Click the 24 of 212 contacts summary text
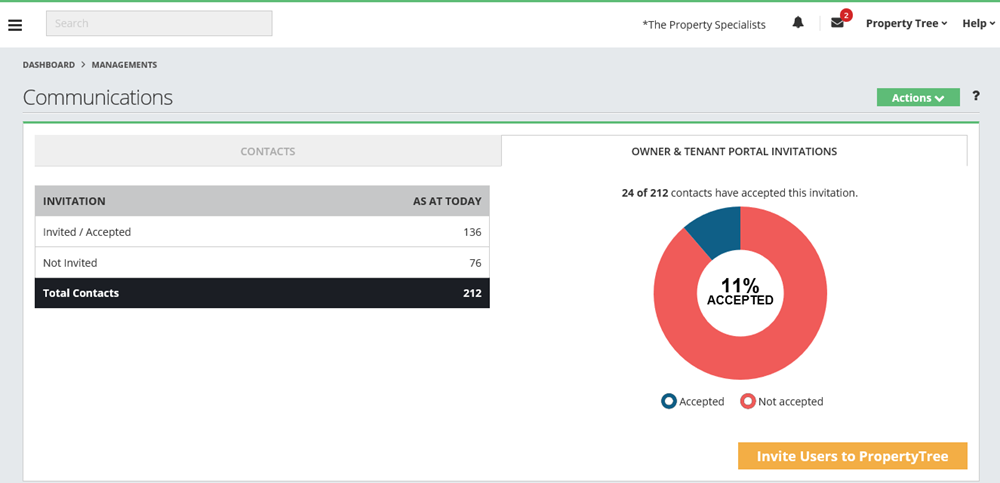Viewport: 1000px width, 483px height. coord(740,193)
